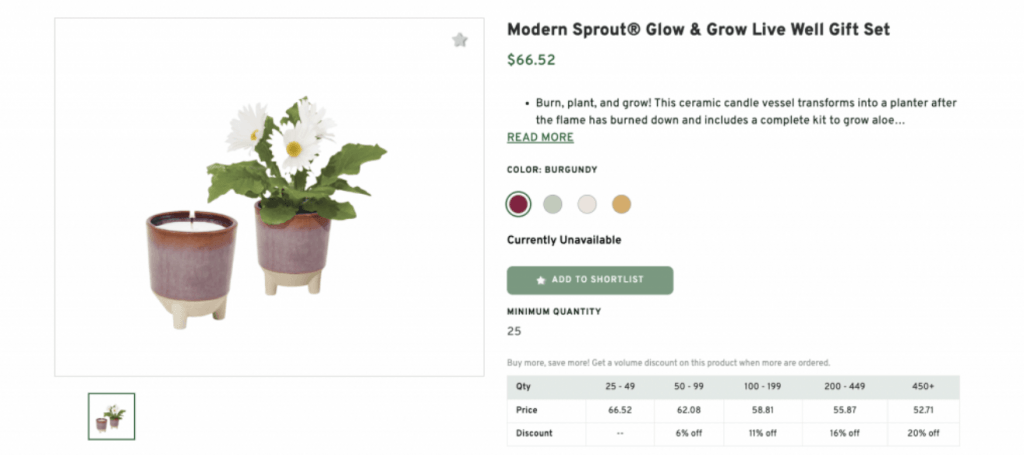The width and height of the screenshot is (1024, 455).
Task: Expand description with Read More
Action: click(540, 138)
